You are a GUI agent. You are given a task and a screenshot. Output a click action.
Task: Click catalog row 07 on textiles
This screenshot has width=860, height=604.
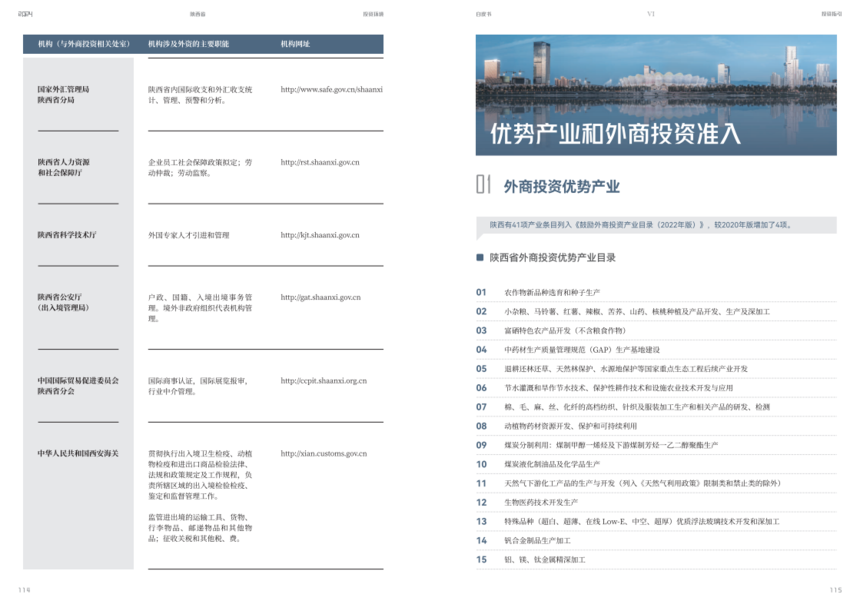click(x=656, y=407)
